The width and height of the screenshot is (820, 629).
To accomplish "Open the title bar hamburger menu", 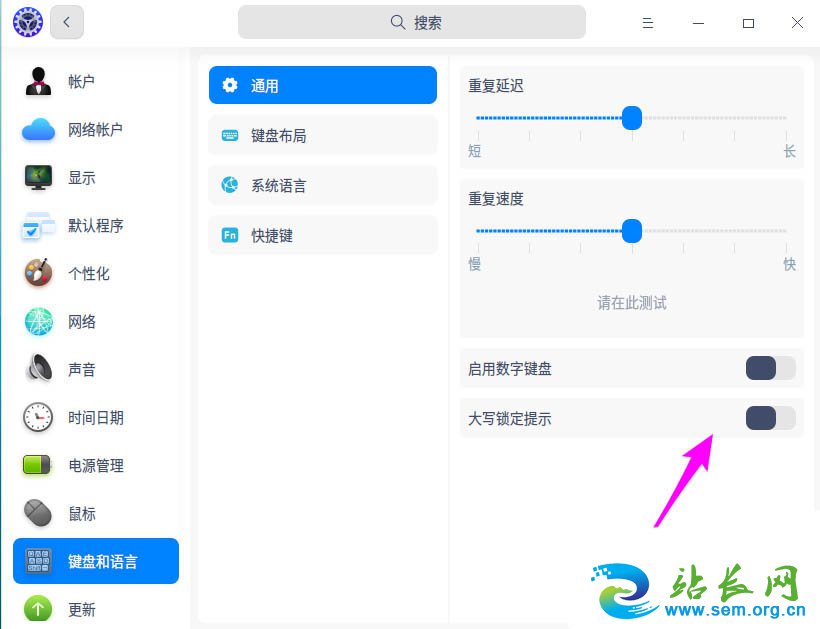I will (x=648, y=22).
